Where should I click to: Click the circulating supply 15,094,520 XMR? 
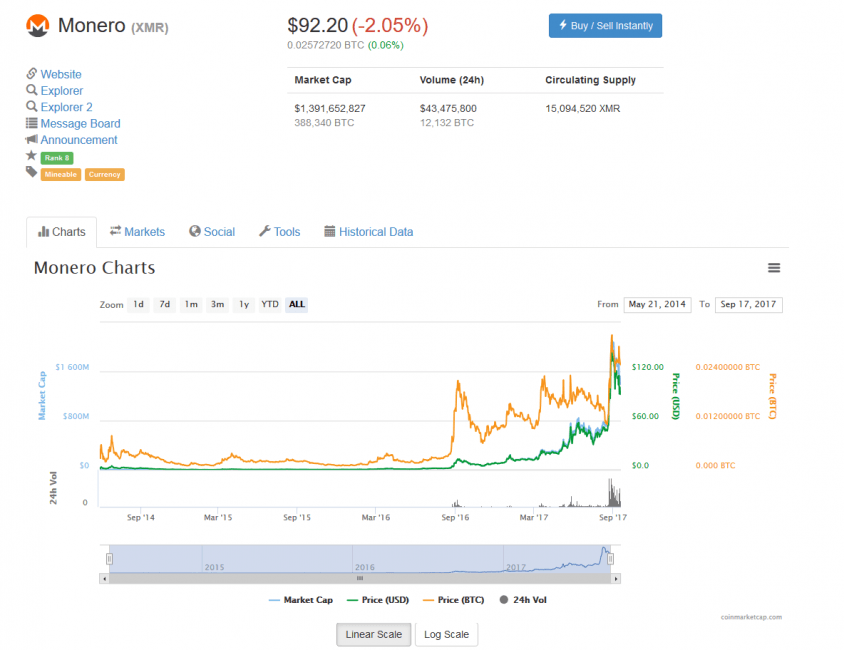tap(582, 108)
